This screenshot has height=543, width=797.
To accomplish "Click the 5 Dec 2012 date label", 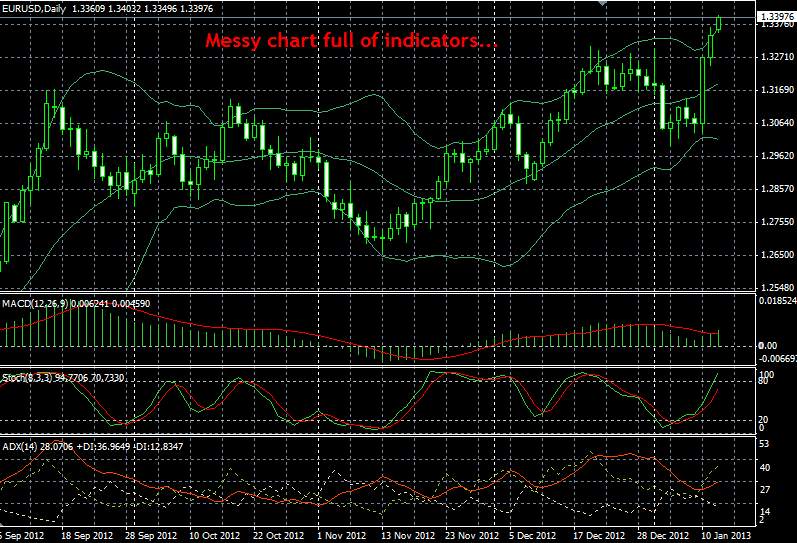I will pyautogui.click(x=533, y=536).
